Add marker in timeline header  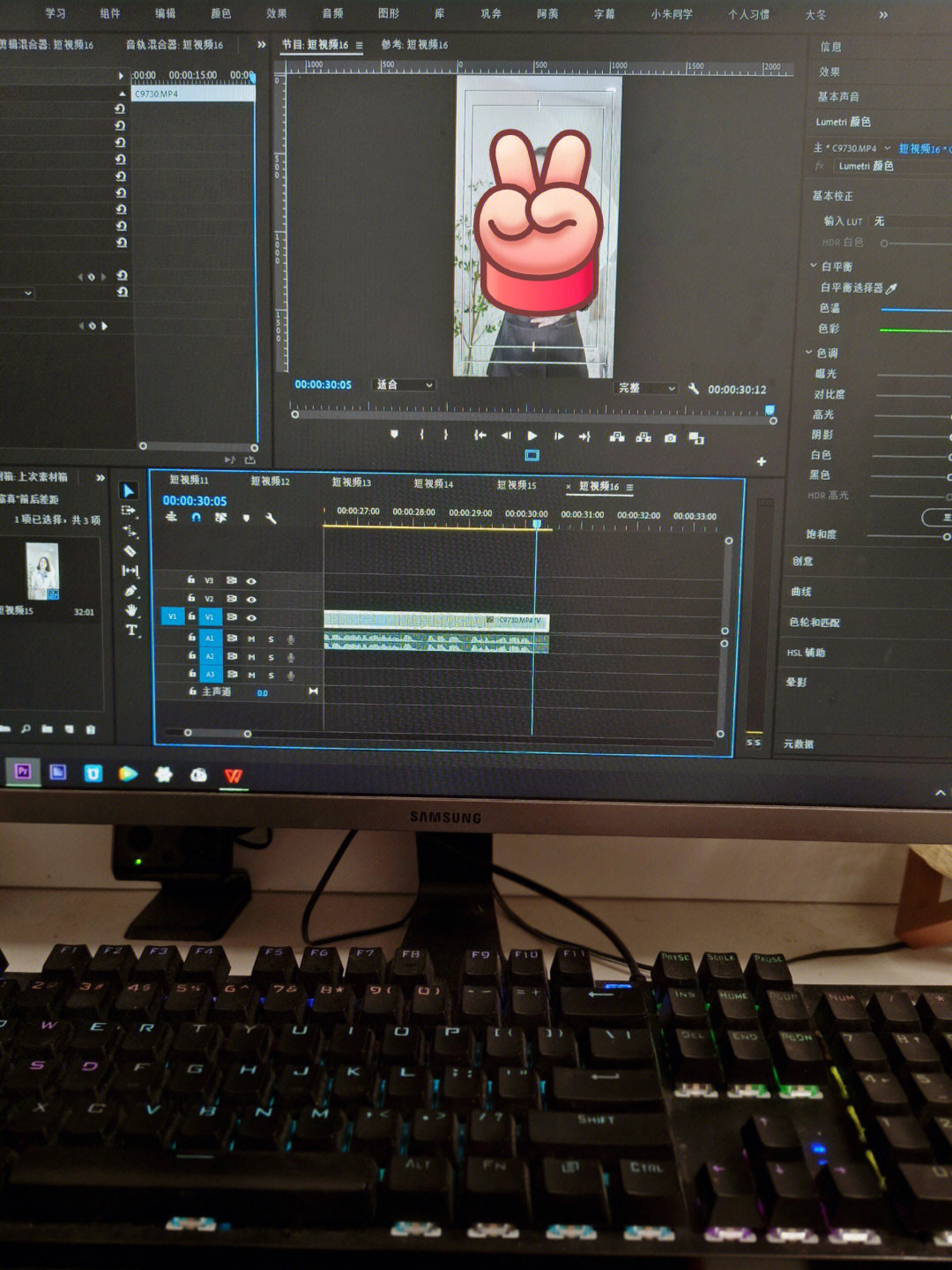[x=246, y=519]
